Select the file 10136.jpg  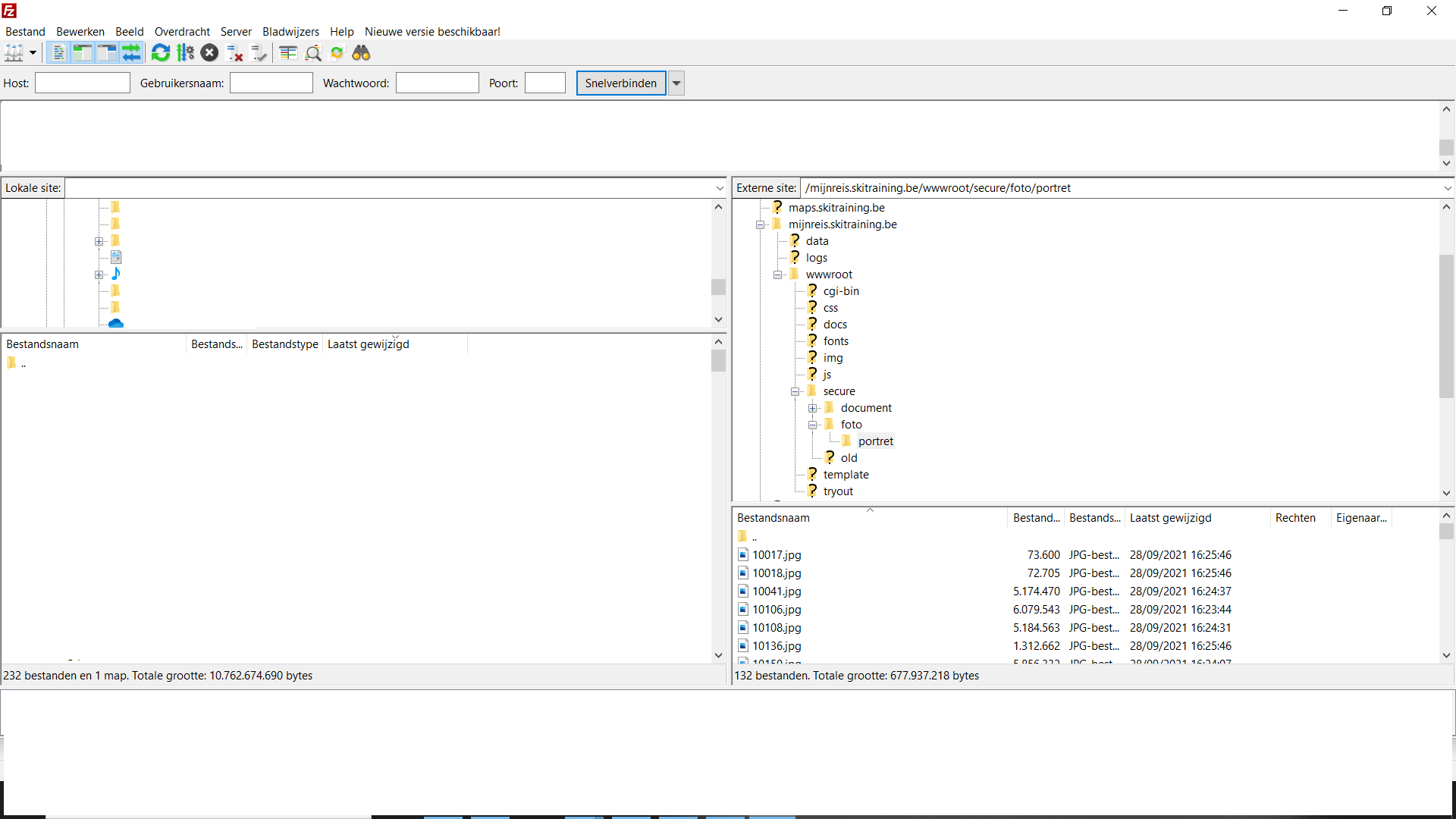(777, 646)
